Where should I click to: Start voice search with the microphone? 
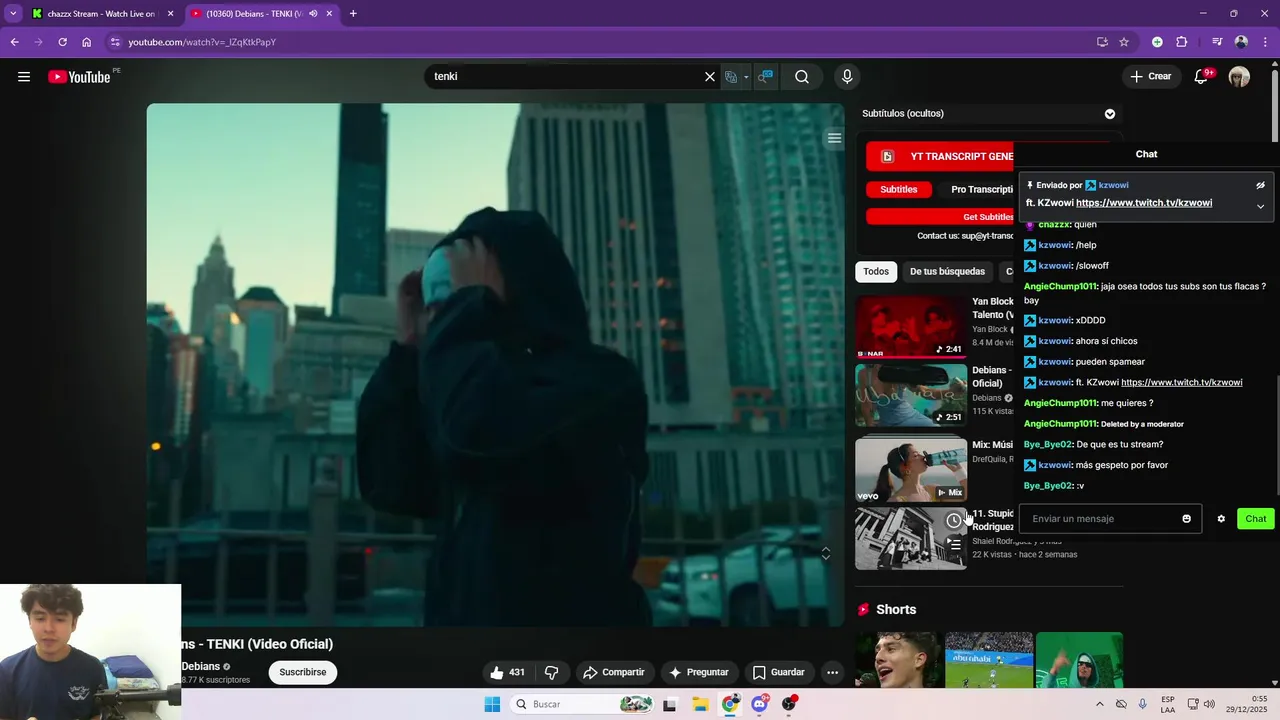pos(847,77)
